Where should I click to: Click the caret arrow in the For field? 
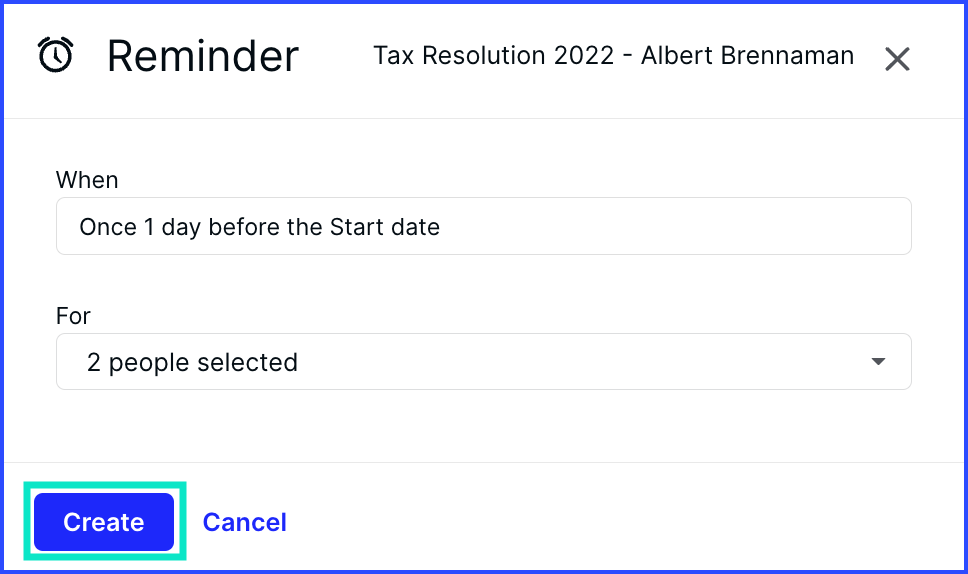pyautogui.click(x=878, y=361)
